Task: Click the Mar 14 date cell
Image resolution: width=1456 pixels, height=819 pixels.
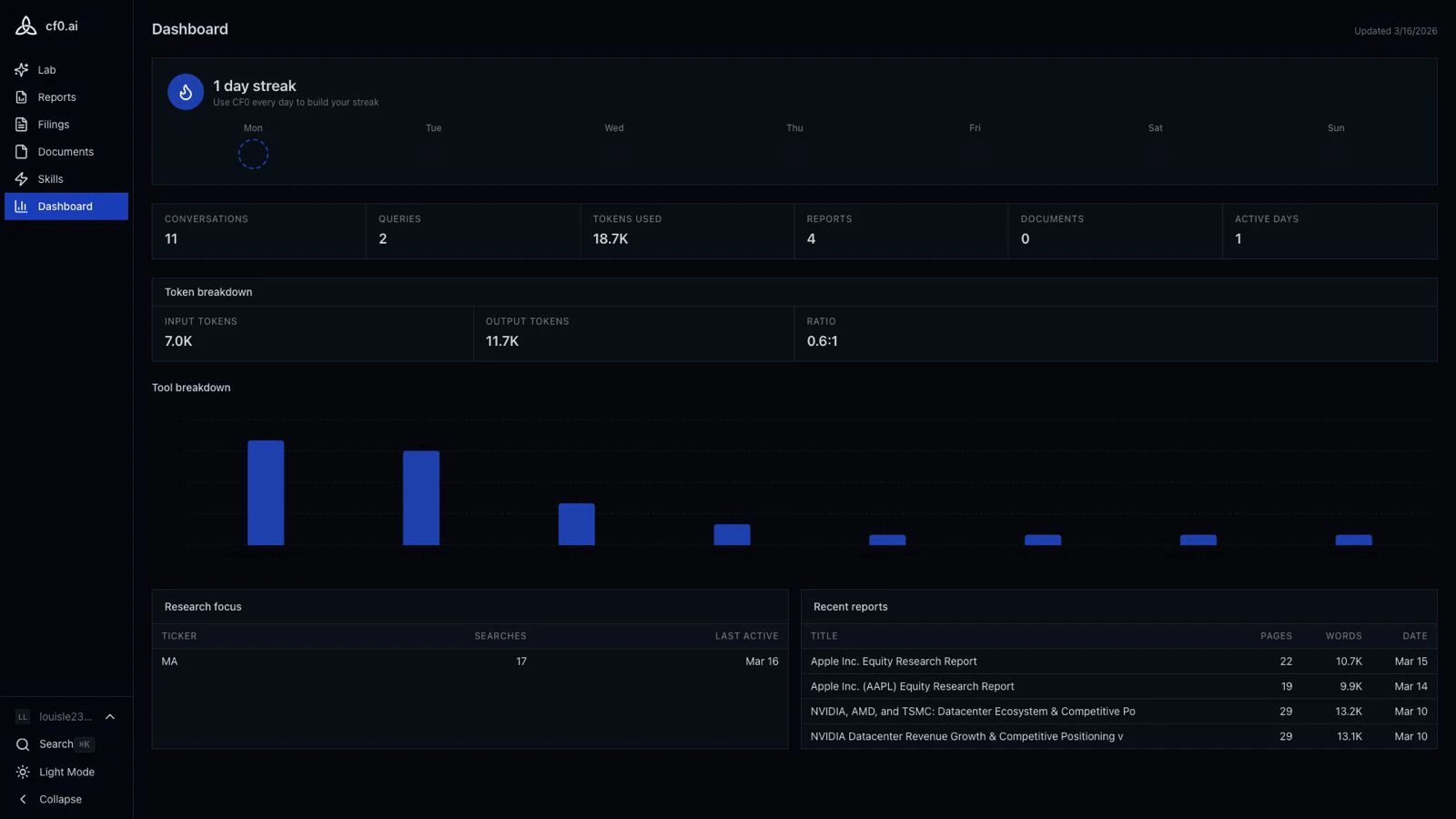Action: 1411,686
